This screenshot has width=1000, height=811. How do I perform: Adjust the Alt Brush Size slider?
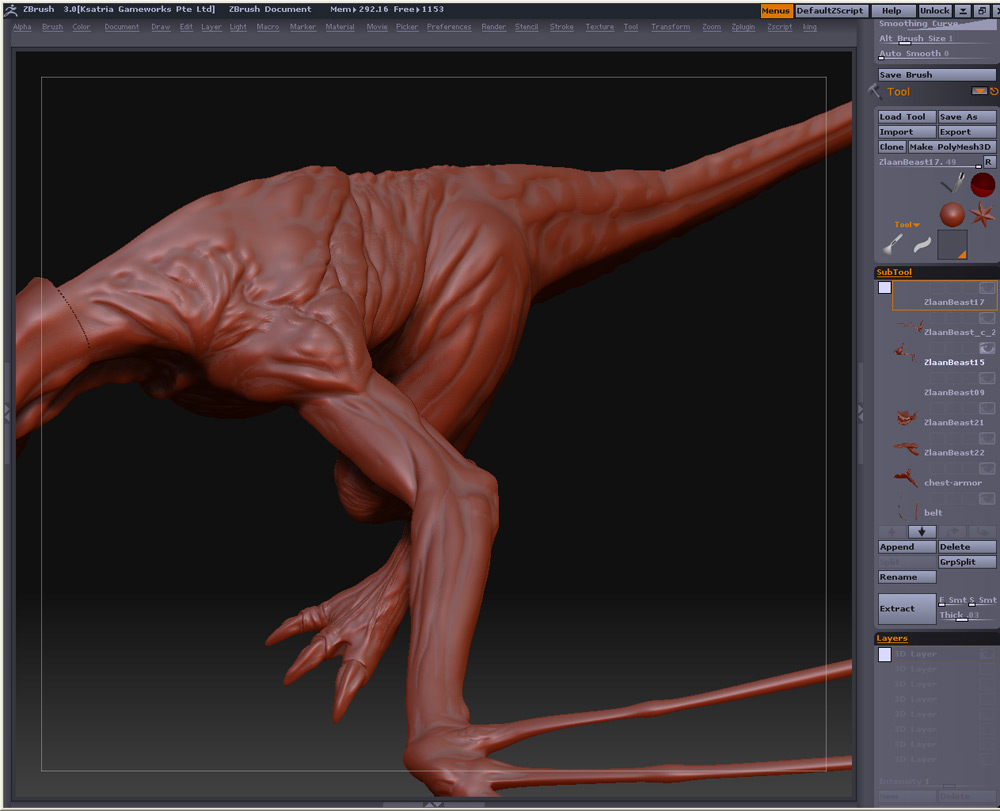click(937, 39)
